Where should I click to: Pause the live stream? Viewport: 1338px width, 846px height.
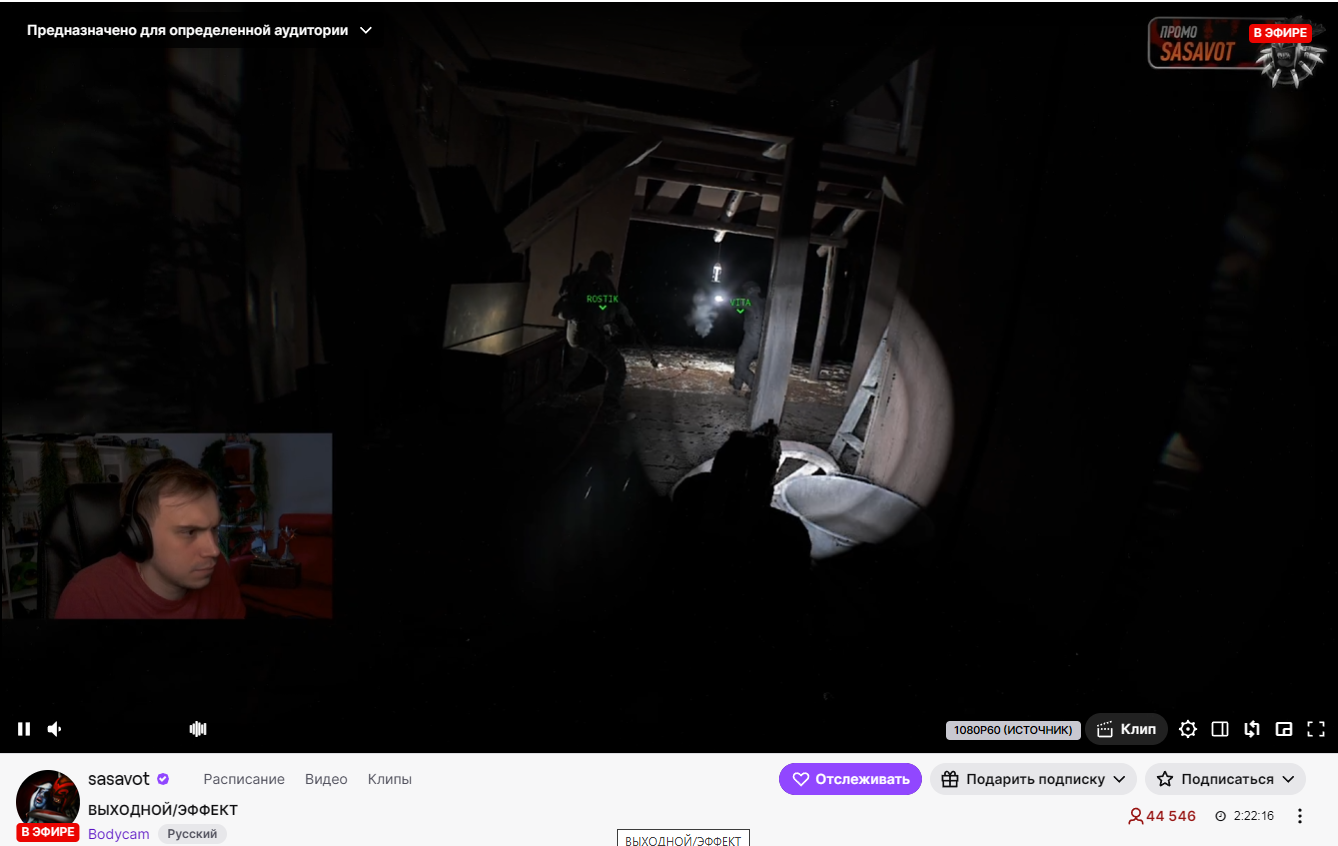[24, 729]
